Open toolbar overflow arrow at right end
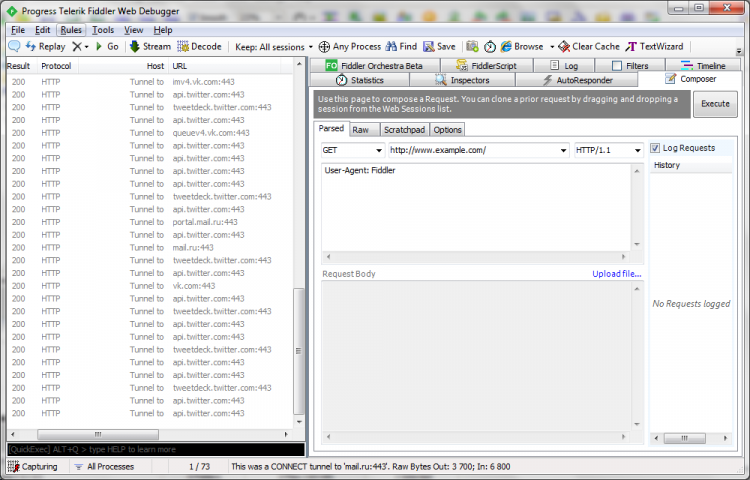This screenshot has height=480, width=750. (x=739, y=51)
